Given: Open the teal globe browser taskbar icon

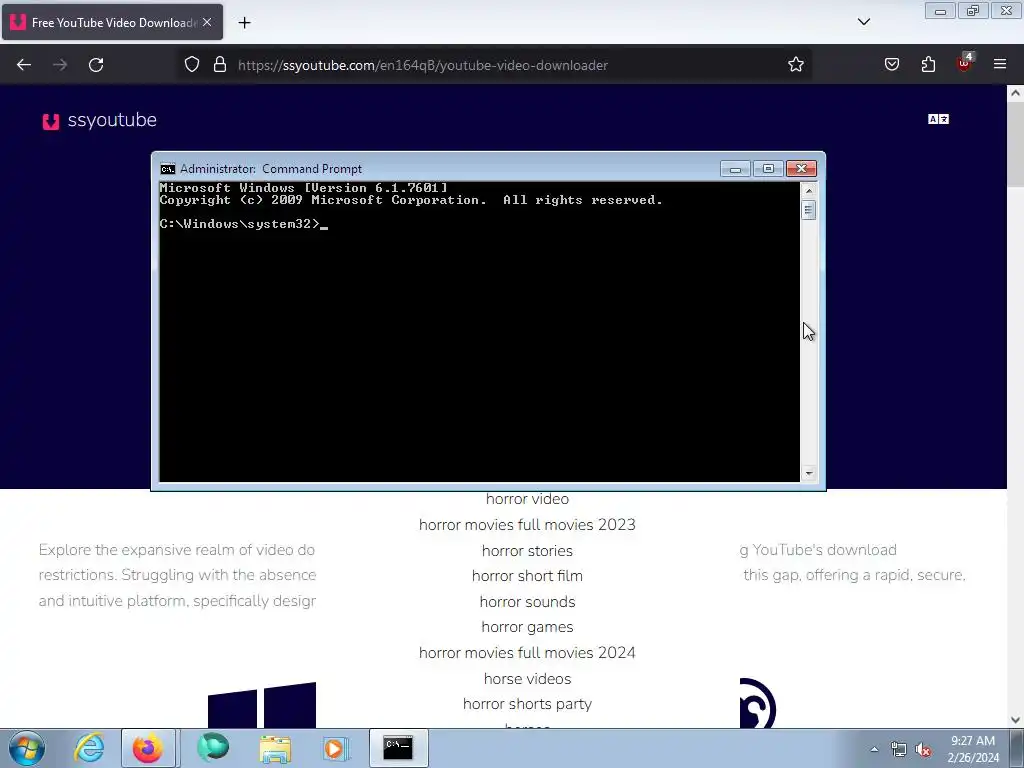Looking at the screenshot, I should [x=213, y=748].
